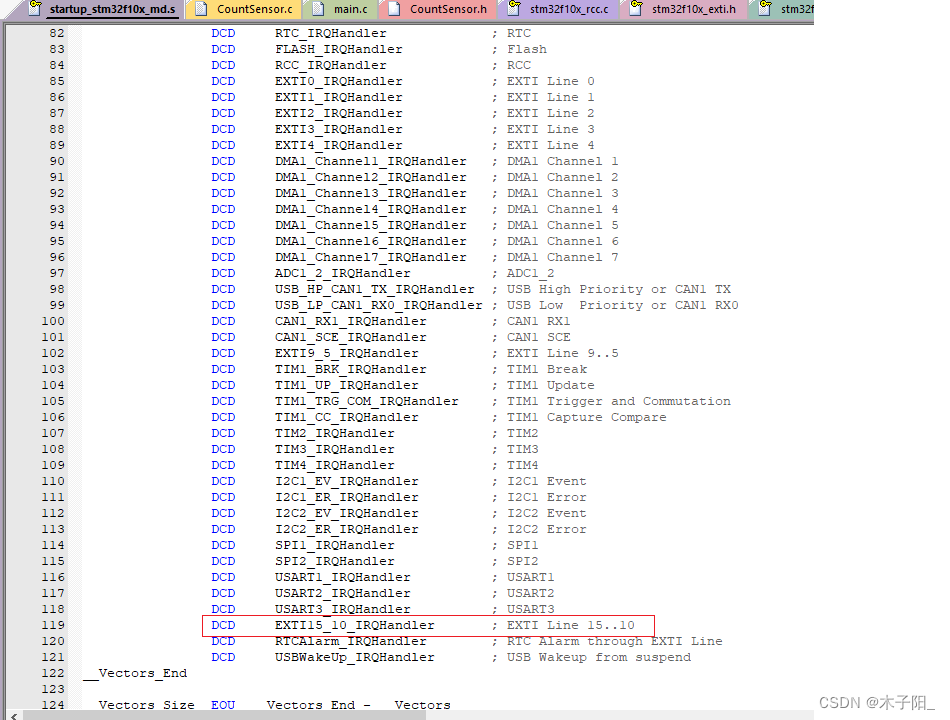Click USART3_IRQHandler on line 118
950x720 pixels.
pos(342,610)
